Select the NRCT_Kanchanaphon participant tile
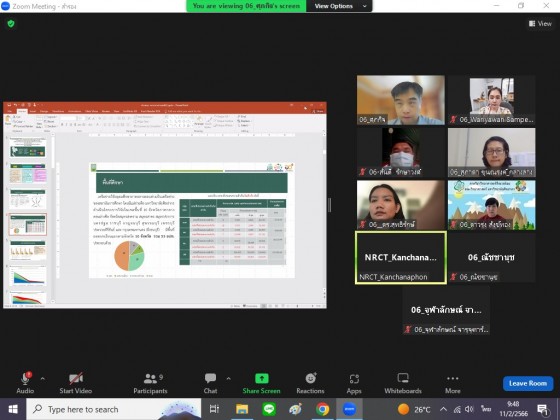The image size is (560, 420). point(401,258)
